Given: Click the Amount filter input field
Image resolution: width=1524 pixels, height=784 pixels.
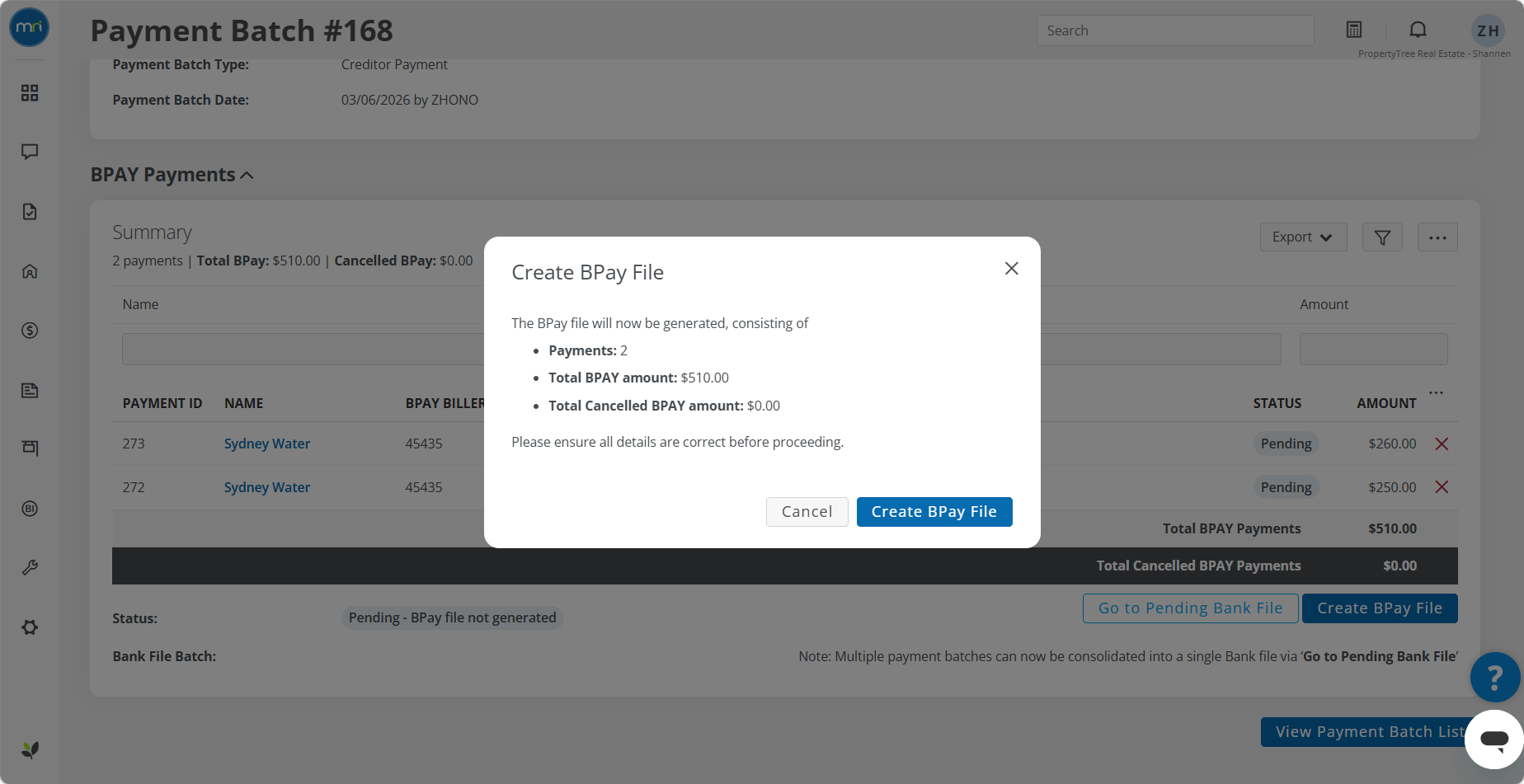Looking at the screenshot, I should 1373,349.
